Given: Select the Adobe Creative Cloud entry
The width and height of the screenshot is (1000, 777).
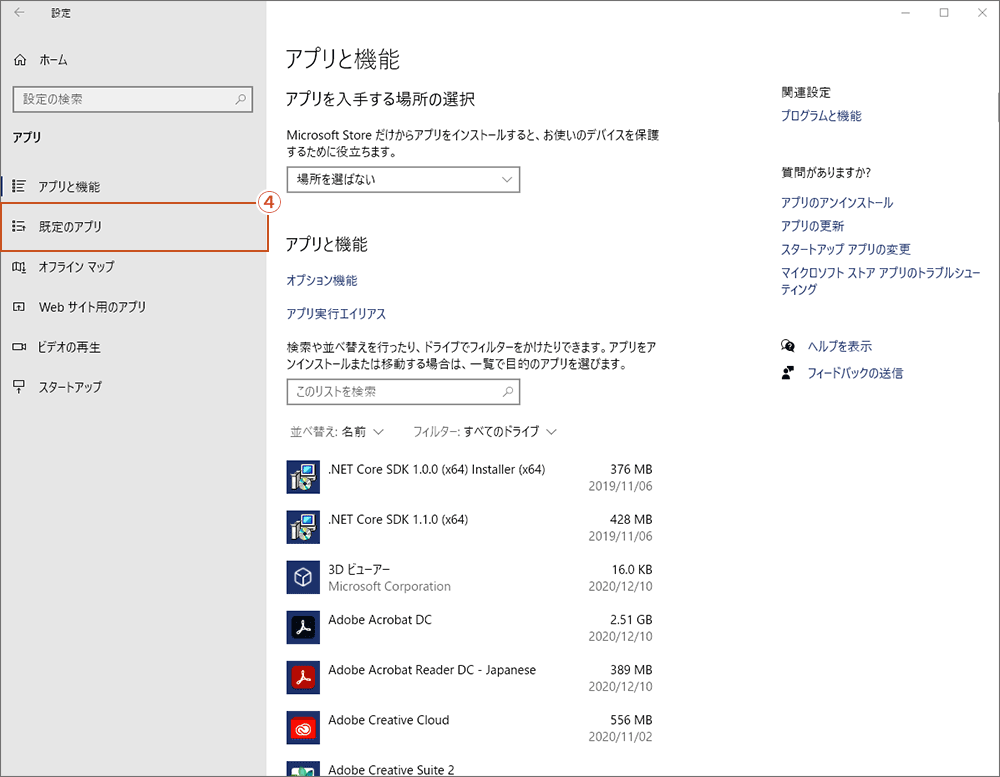Looking at the screenshot, I should tap(470, 728).
